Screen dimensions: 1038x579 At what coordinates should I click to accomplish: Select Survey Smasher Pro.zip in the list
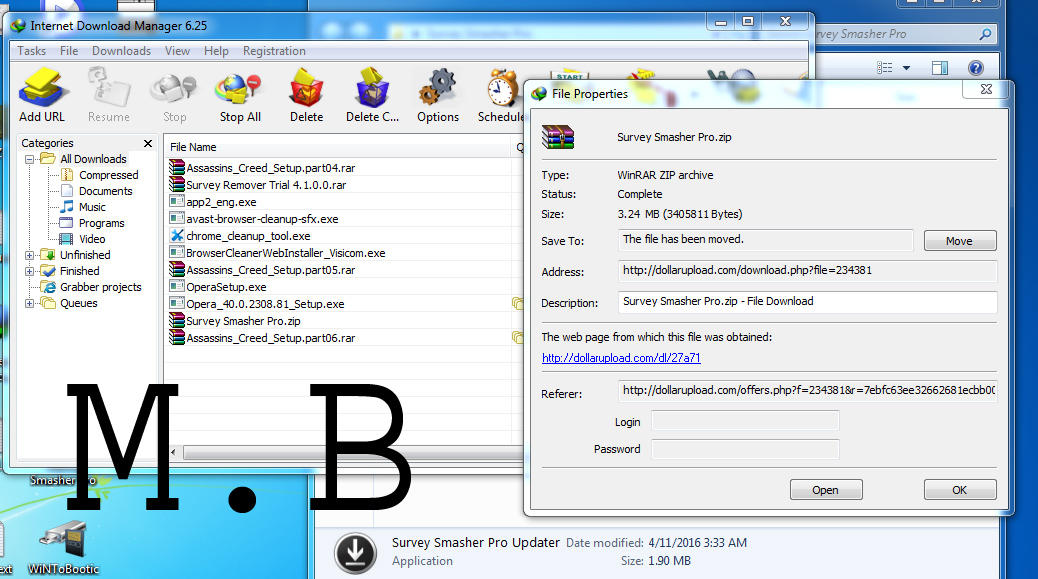click(243, 321)
